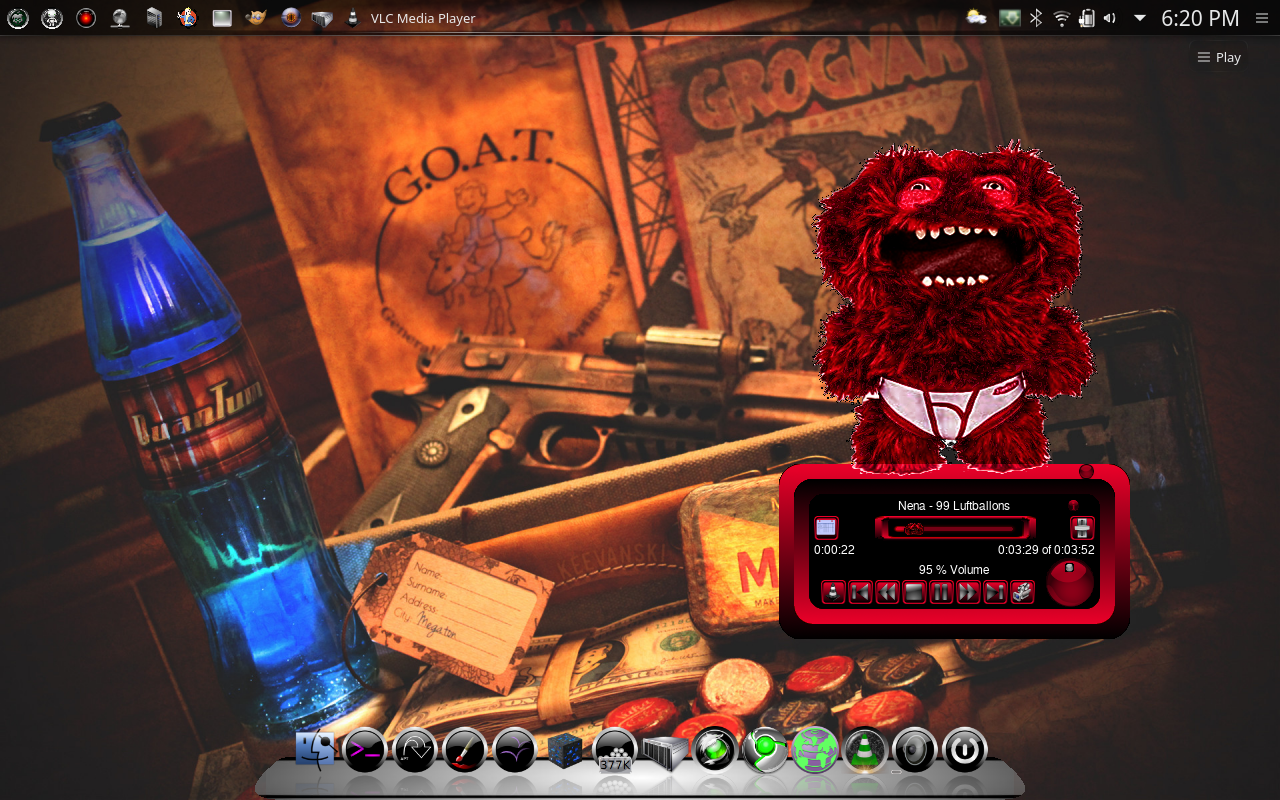Screen dimensions: 1280x800
Task: Skip to previous track in VLC skin
Action: tap(860, 592)
